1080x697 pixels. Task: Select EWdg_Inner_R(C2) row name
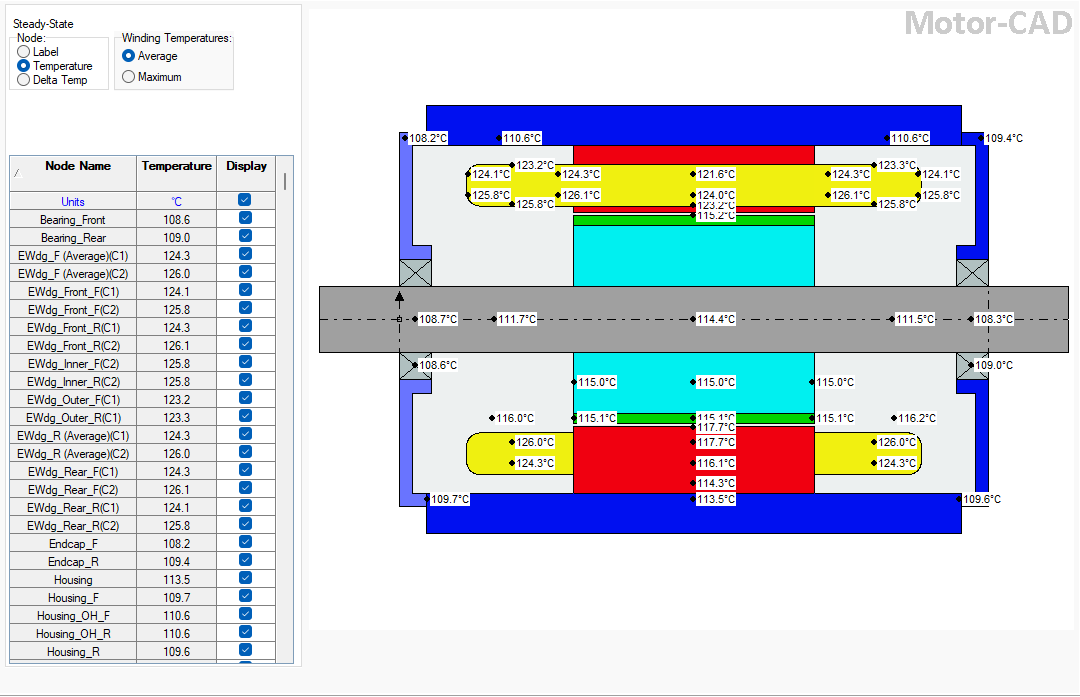click(72, 382)
